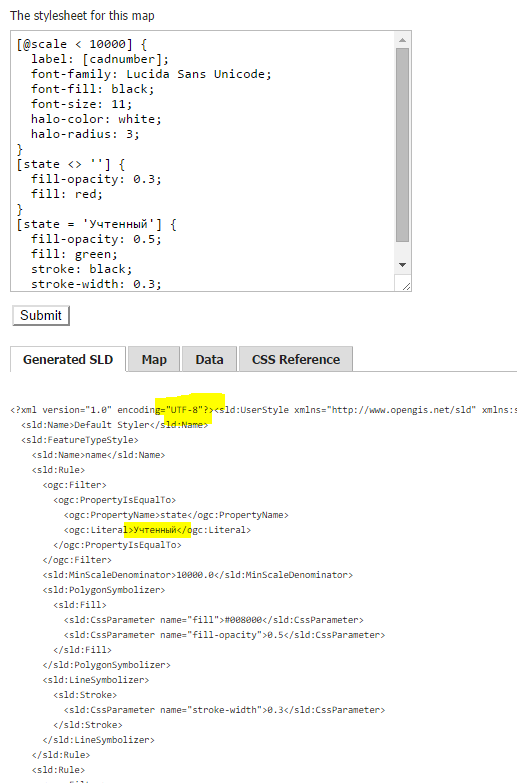Click the 'fill: red;' line in editor
This screenshot has height=783, width=517.
click(66, 194)
